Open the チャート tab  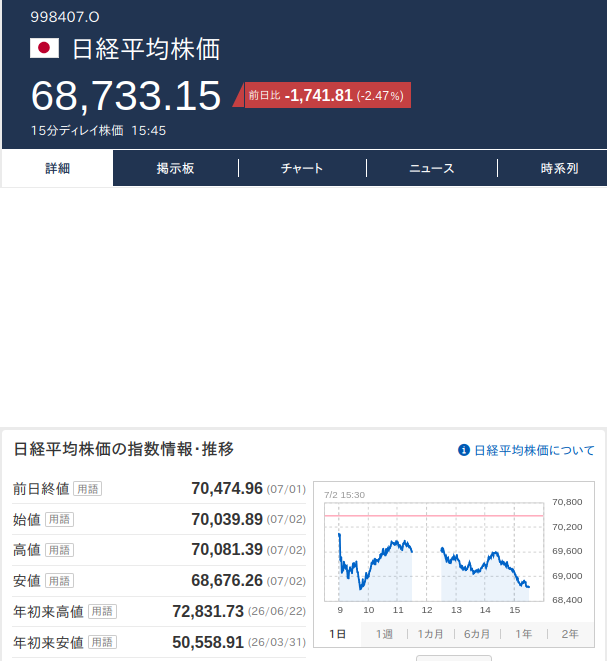coord(302,168)
